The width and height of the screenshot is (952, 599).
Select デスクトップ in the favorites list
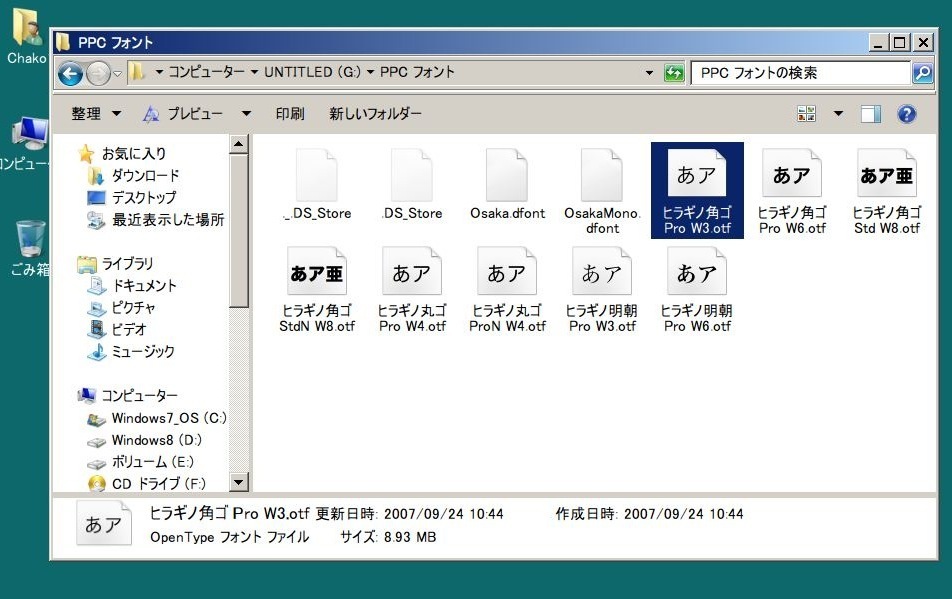[x=143, y=198]
